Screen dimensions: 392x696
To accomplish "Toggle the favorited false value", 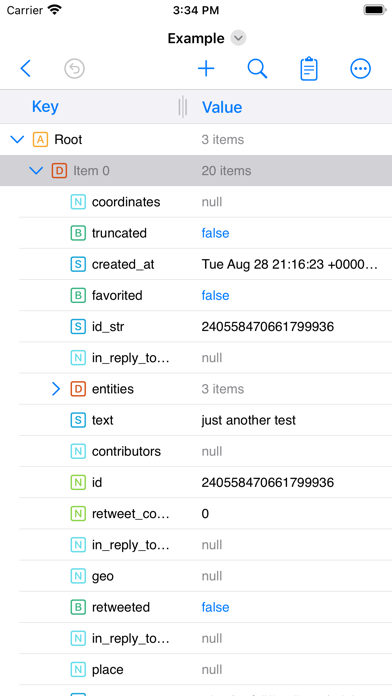I will coord(215,296).
